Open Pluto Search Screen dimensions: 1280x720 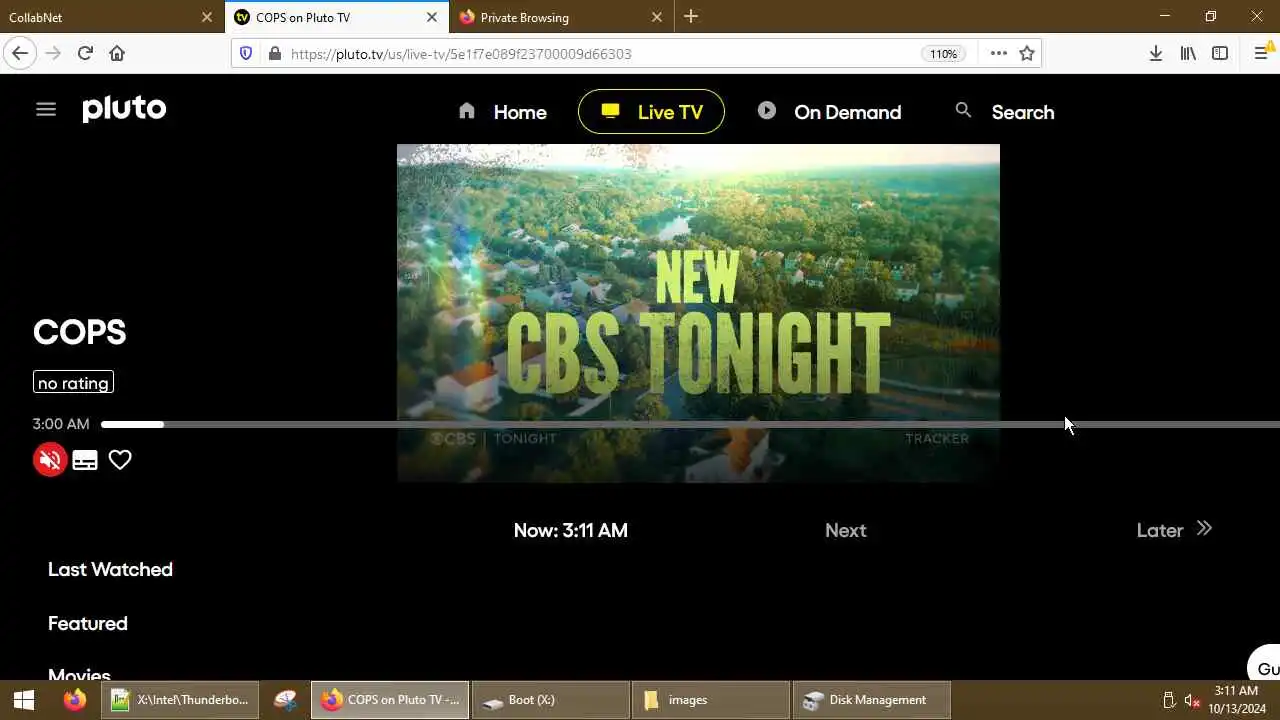point(1004,112)
